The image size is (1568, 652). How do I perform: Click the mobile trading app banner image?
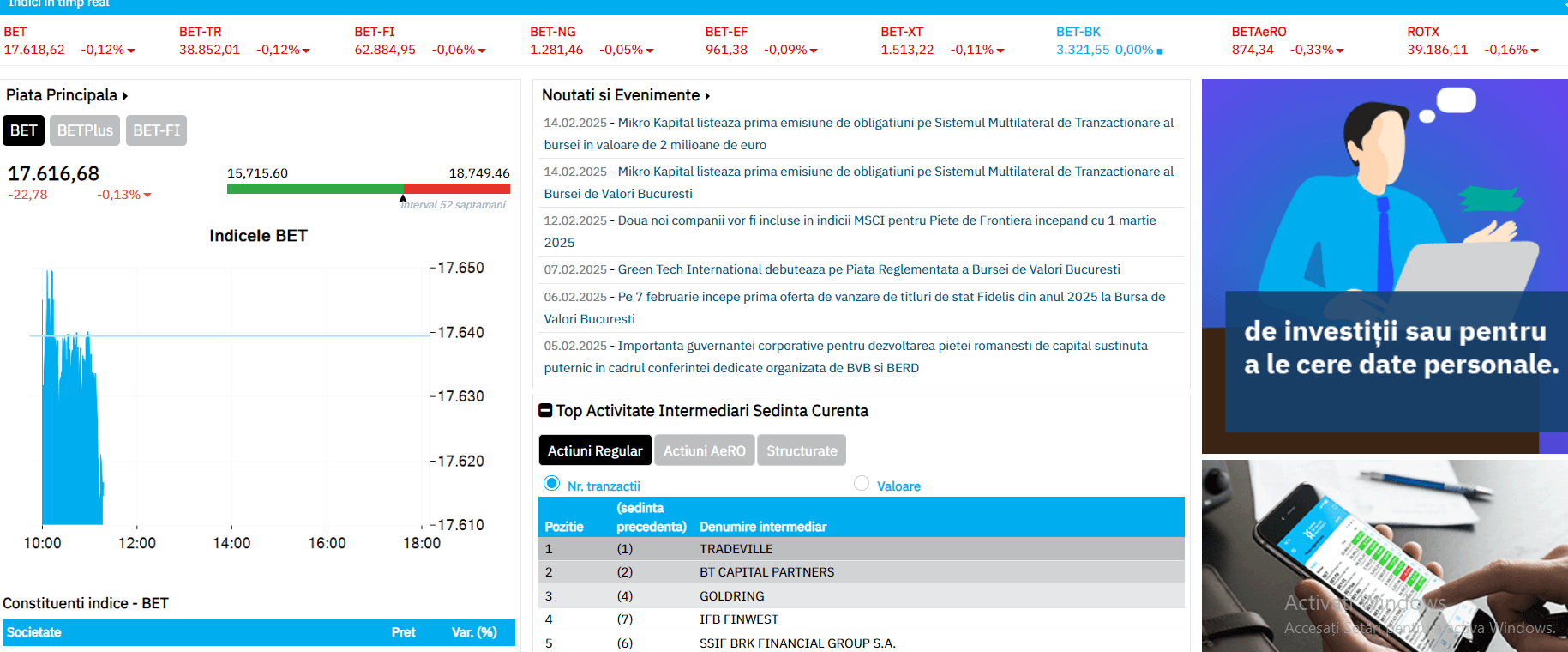point(1385,556)
